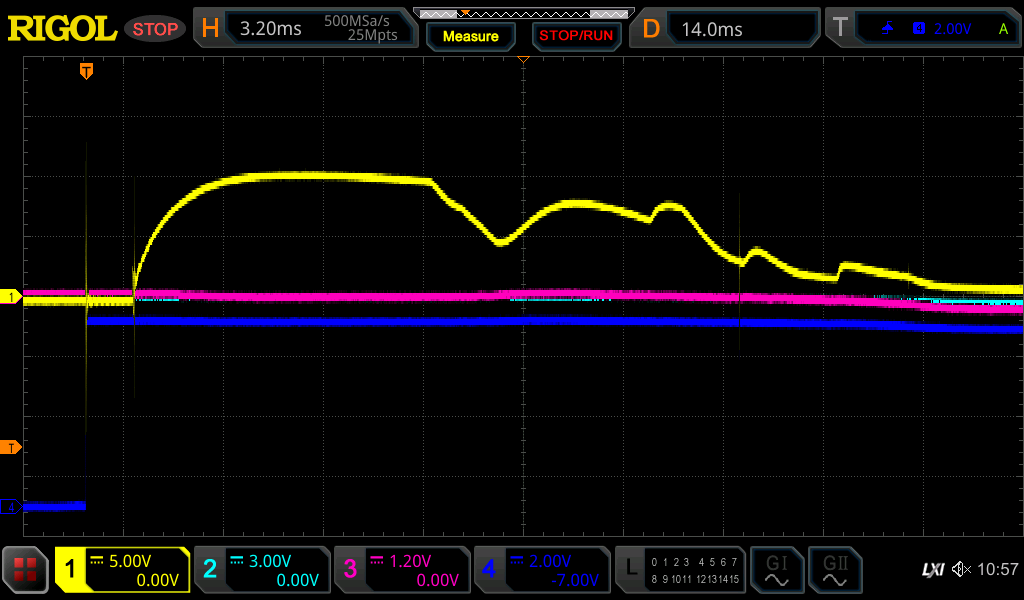This screenshot has width=1024, height=600.
Task: Click the LXI network status icon
Action: click(x=932, y=570)
